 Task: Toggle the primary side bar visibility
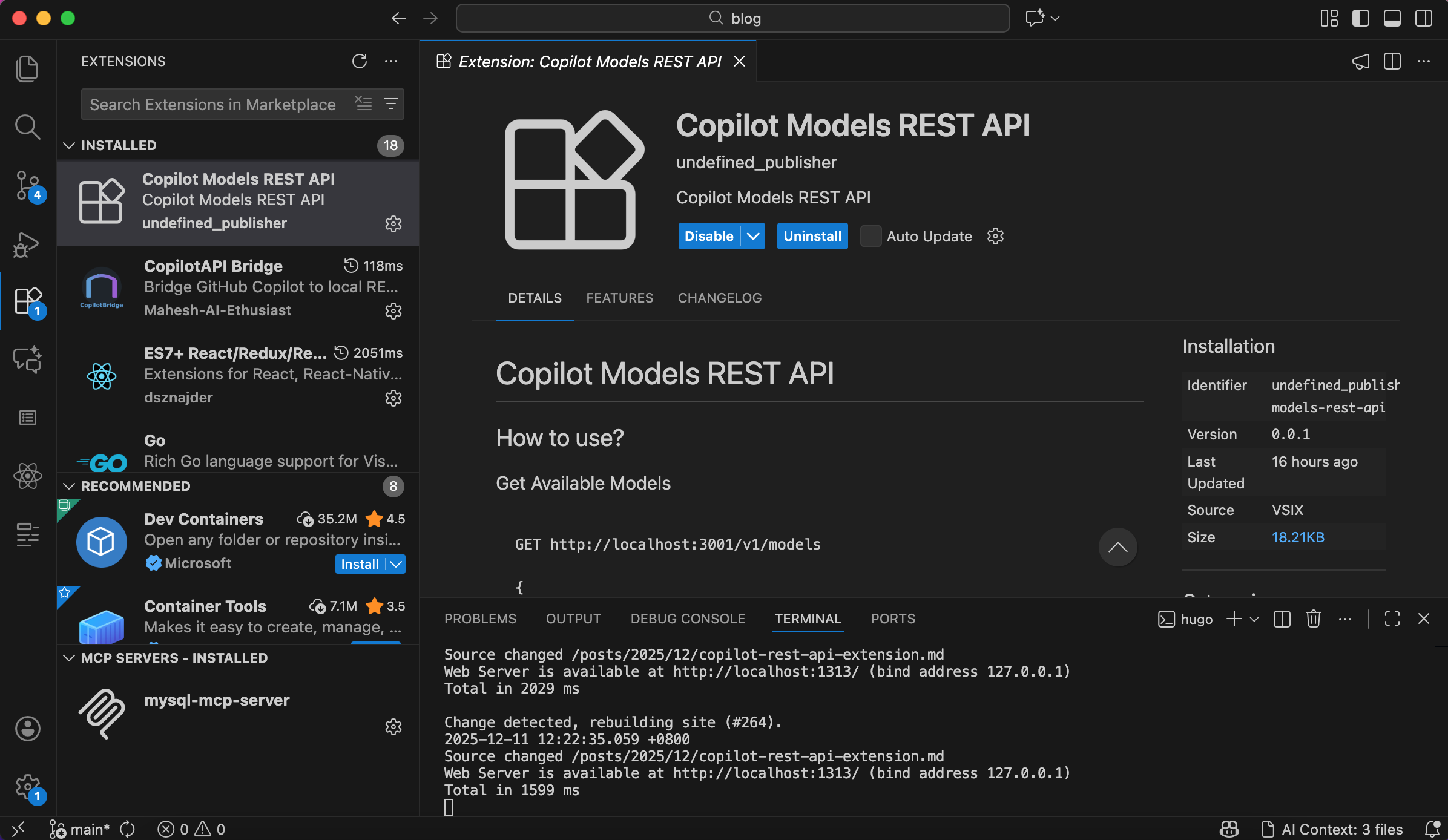(x=1360, y=18)
